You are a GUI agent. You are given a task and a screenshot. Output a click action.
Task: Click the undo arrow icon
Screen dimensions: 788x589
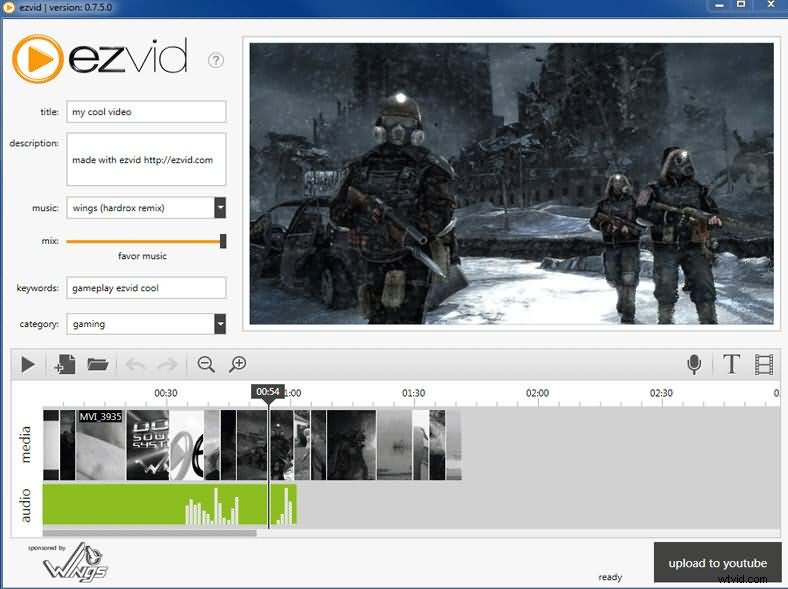pyautogui.click(x=136, y=365)
